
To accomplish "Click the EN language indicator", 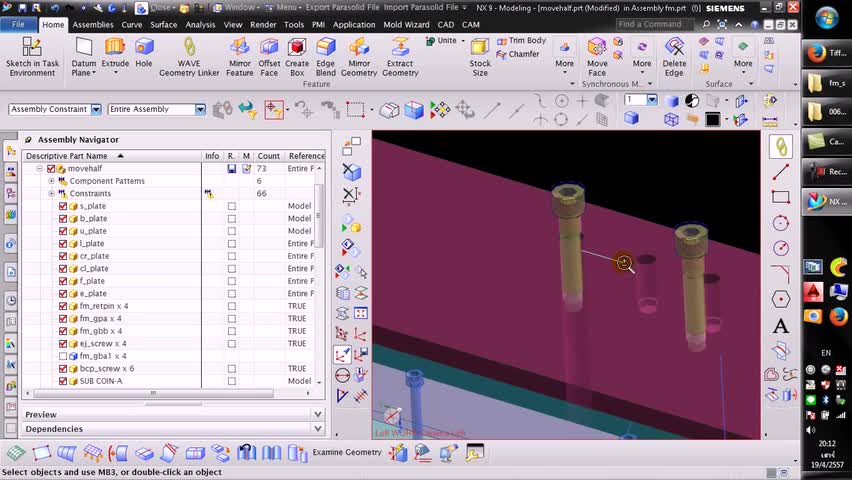I will point(826,353).
